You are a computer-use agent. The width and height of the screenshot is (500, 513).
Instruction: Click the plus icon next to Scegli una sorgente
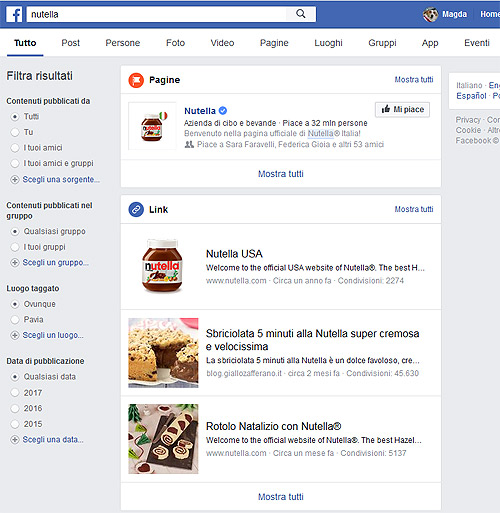point(15,180)
